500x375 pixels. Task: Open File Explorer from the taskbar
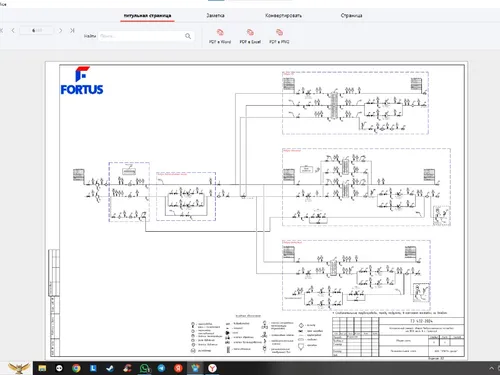click(42, 368)
